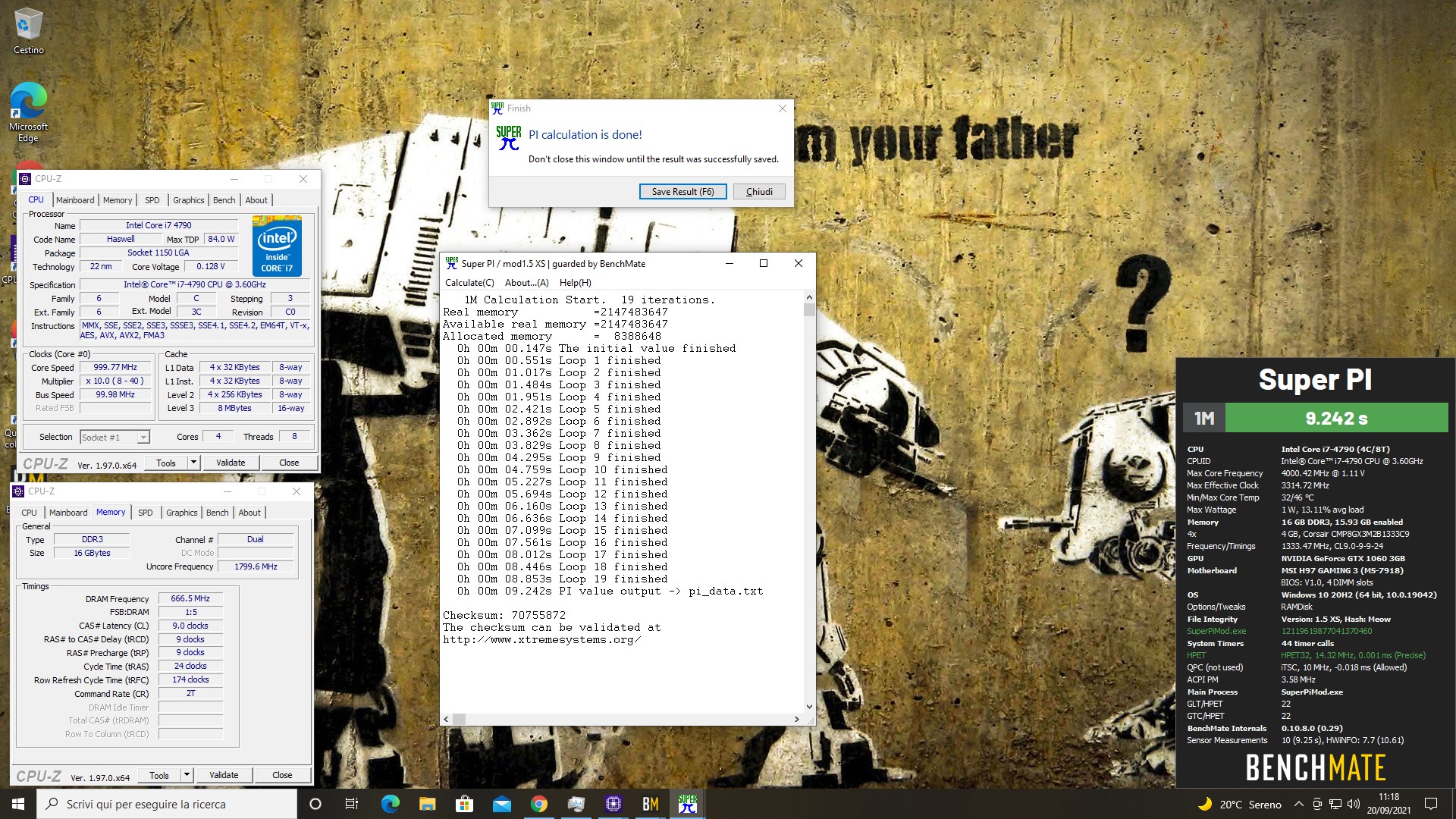Show hidden tray icons chevron
The height and width of the screenshot is (819, 1456).
pos(1298,804)
